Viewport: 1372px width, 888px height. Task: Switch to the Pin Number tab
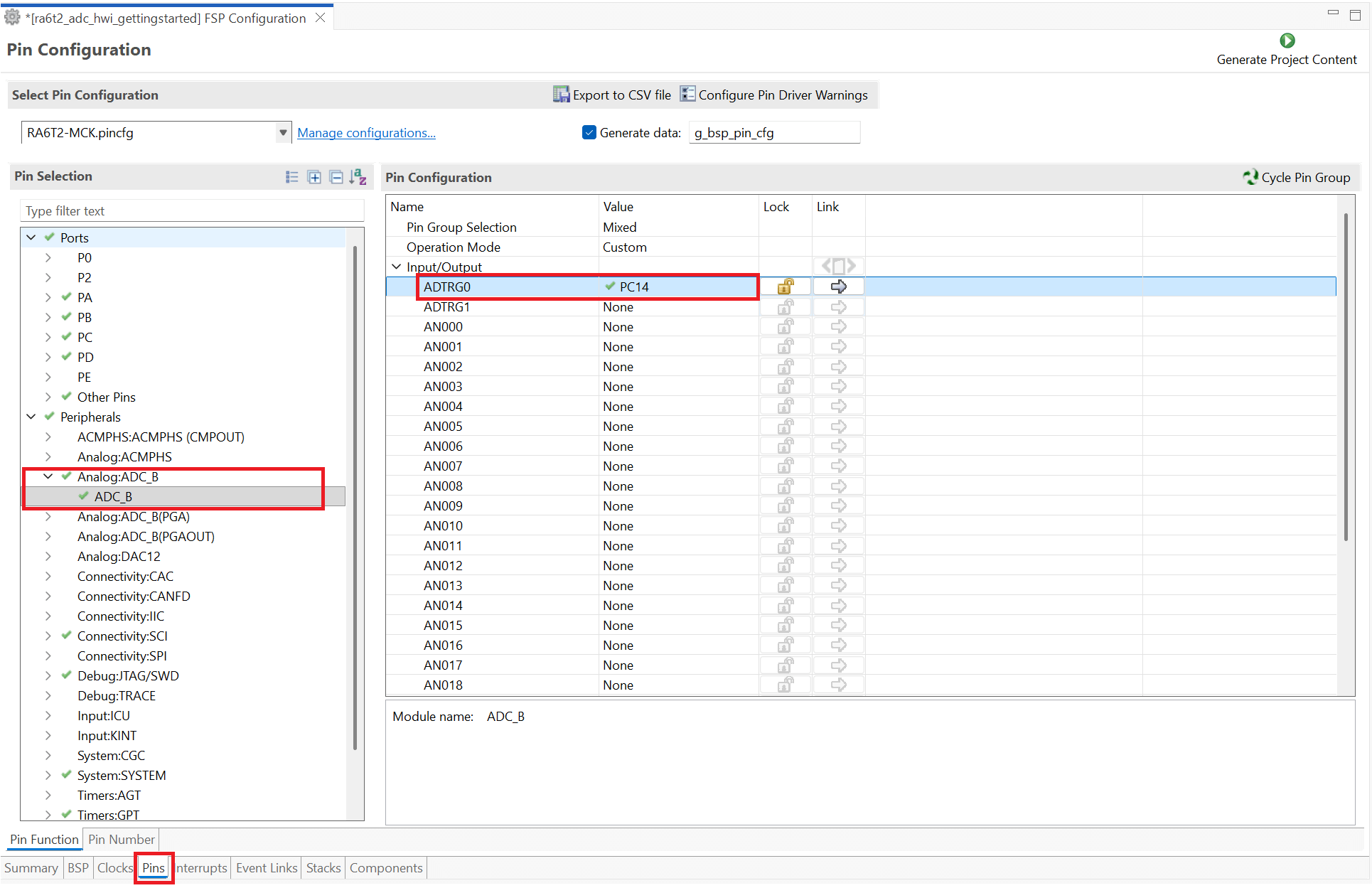(121, 840)
